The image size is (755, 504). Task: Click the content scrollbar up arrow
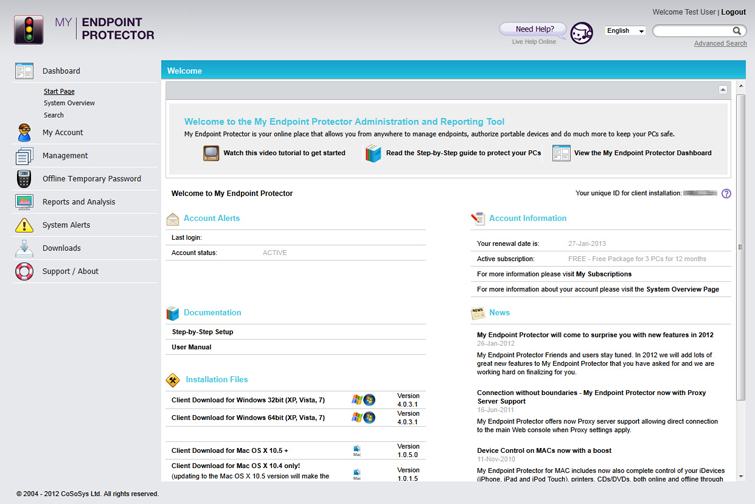[x=741, y=87]
